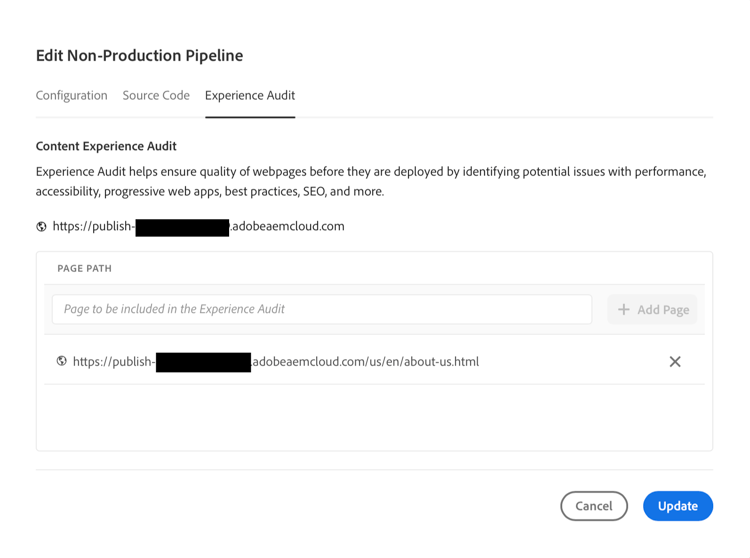Focus the page path input field
The width and height of the screenshot is (750, 558).
[x=321, y=310]
